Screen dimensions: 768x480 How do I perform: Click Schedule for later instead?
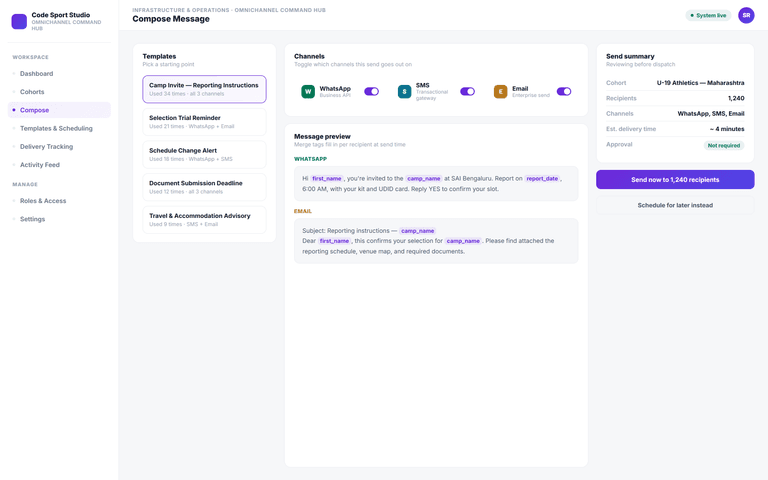(x=675, y=205)
